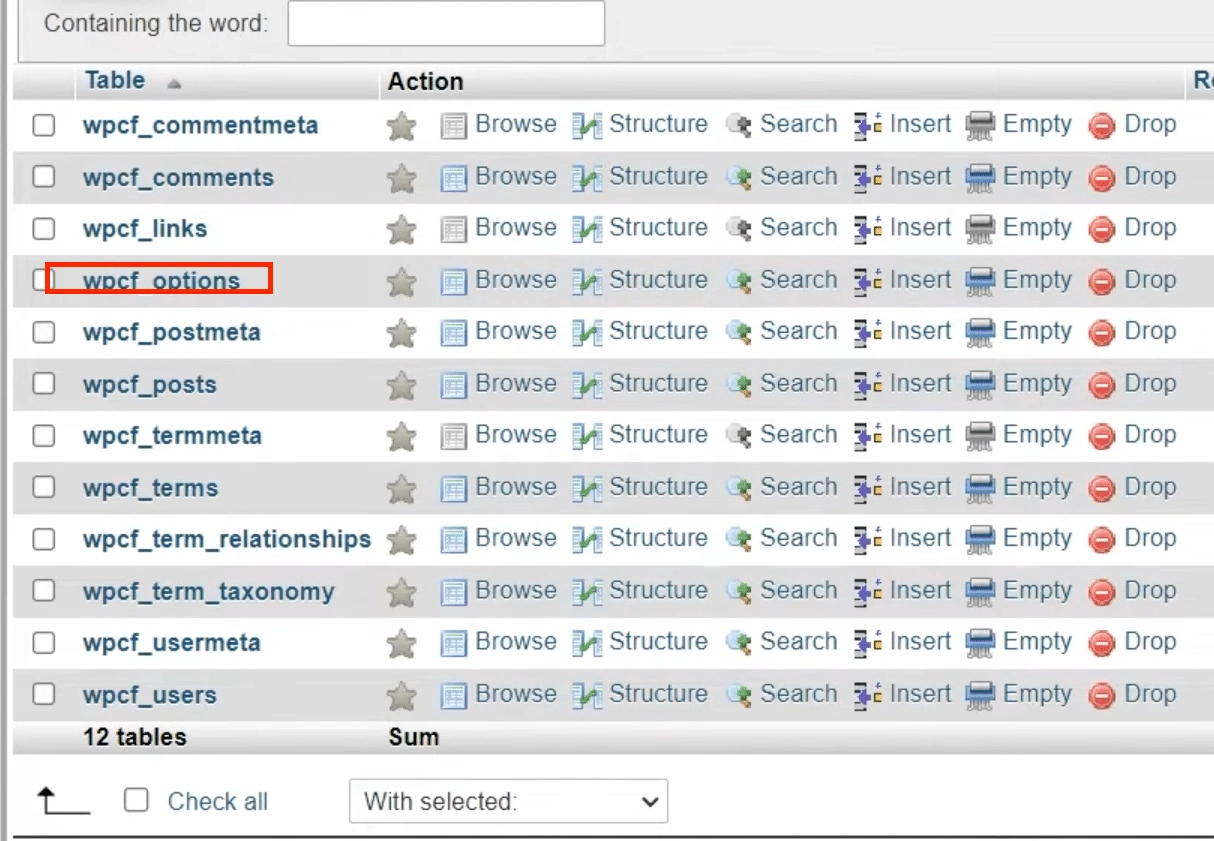
Task: Favorite the wpcf_terms table
Action: pyautogui.click(x=400, y=487)
